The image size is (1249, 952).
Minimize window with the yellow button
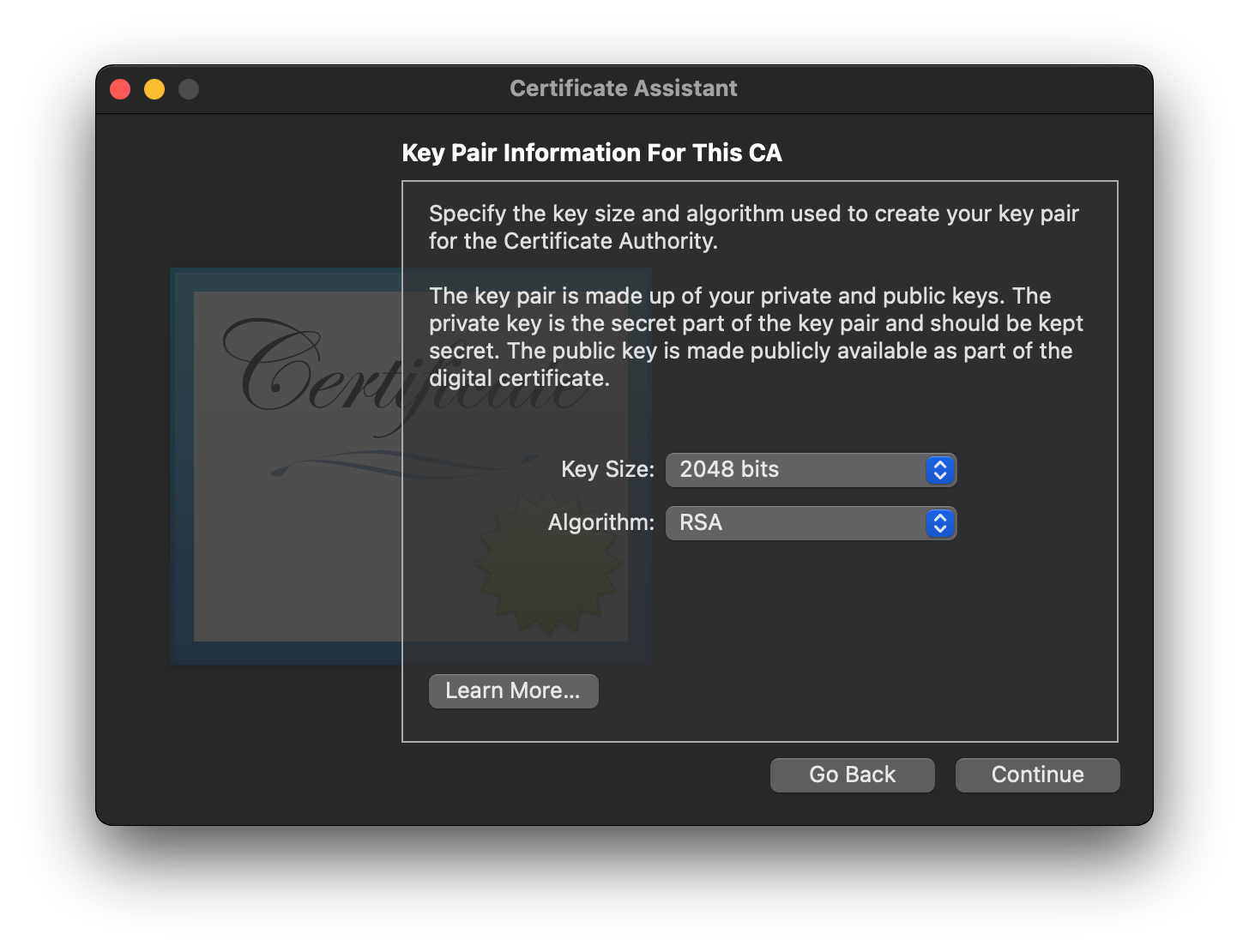pos(154,89)
